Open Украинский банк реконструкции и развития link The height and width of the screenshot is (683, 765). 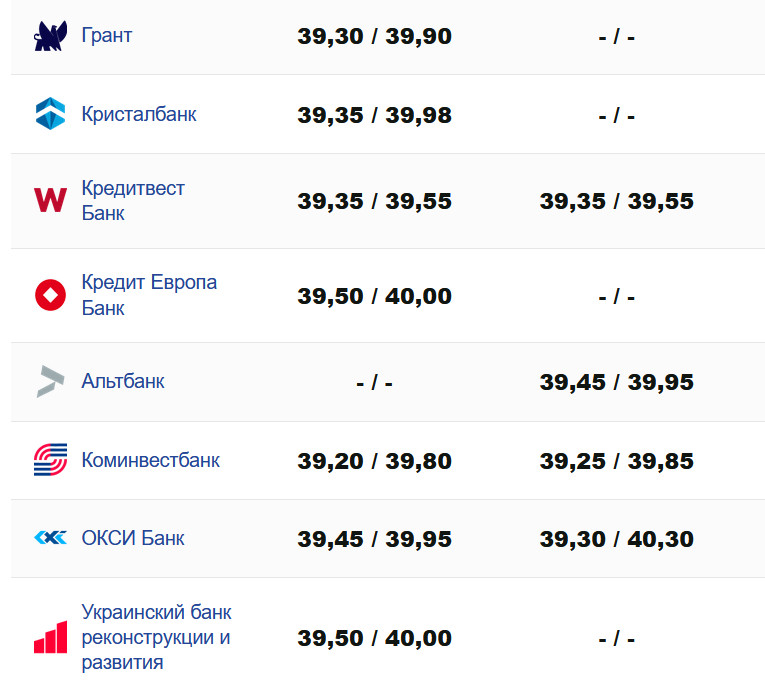coord(156,636)
